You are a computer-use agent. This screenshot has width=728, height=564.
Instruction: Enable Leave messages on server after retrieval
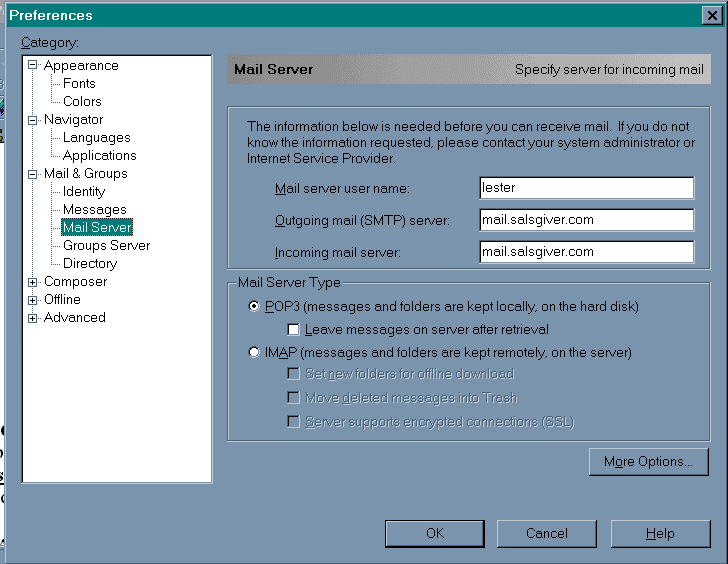(x=294, y=329)
